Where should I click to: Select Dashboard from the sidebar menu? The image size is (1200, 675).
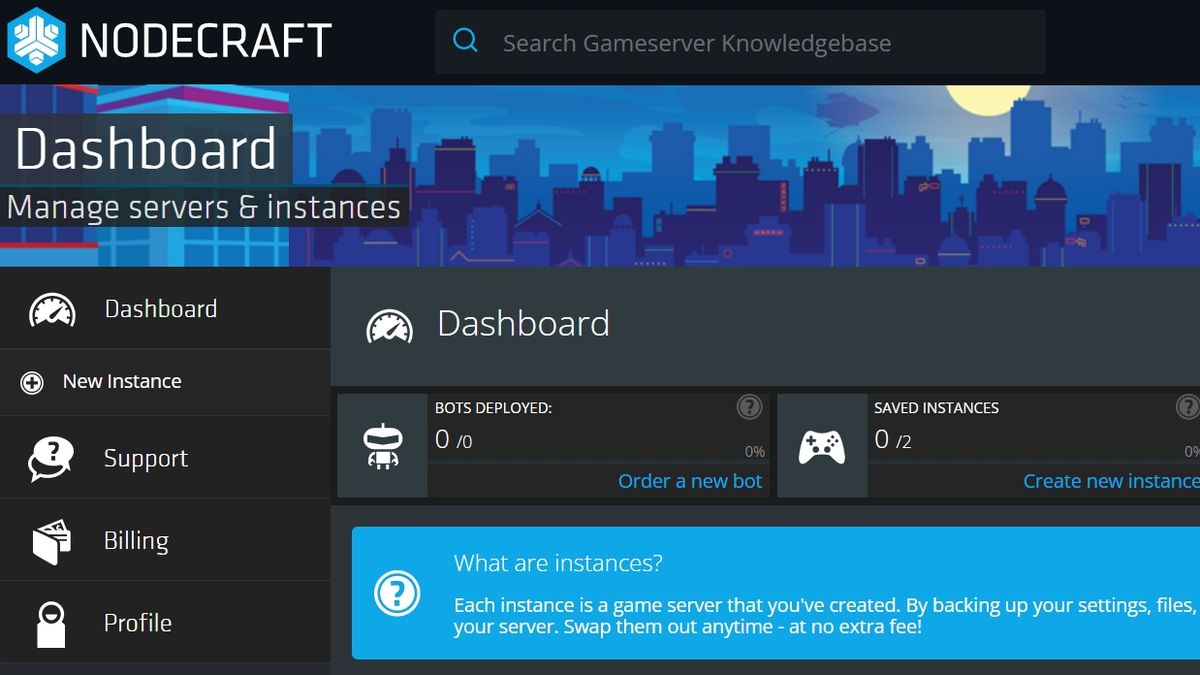(x=159, y=308)
